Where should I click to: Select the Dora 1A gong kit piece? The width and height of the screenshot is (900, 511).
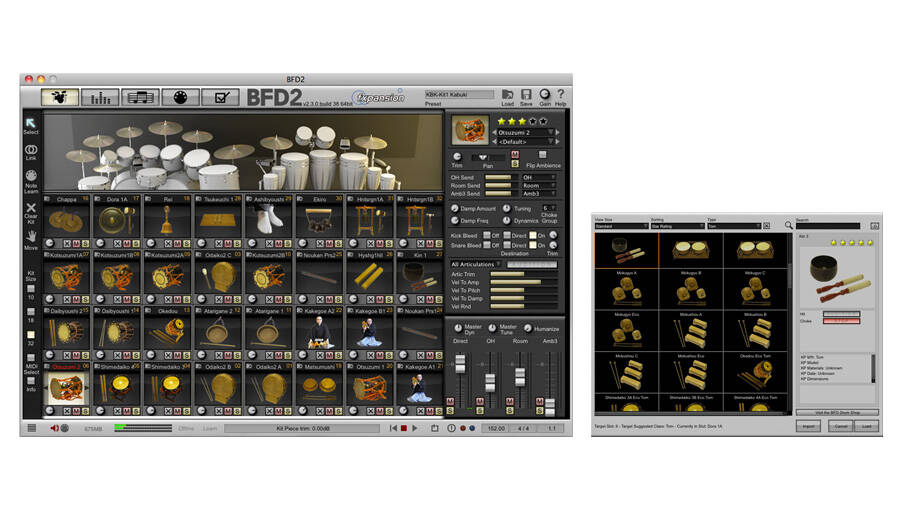click(x=117, y=220)
